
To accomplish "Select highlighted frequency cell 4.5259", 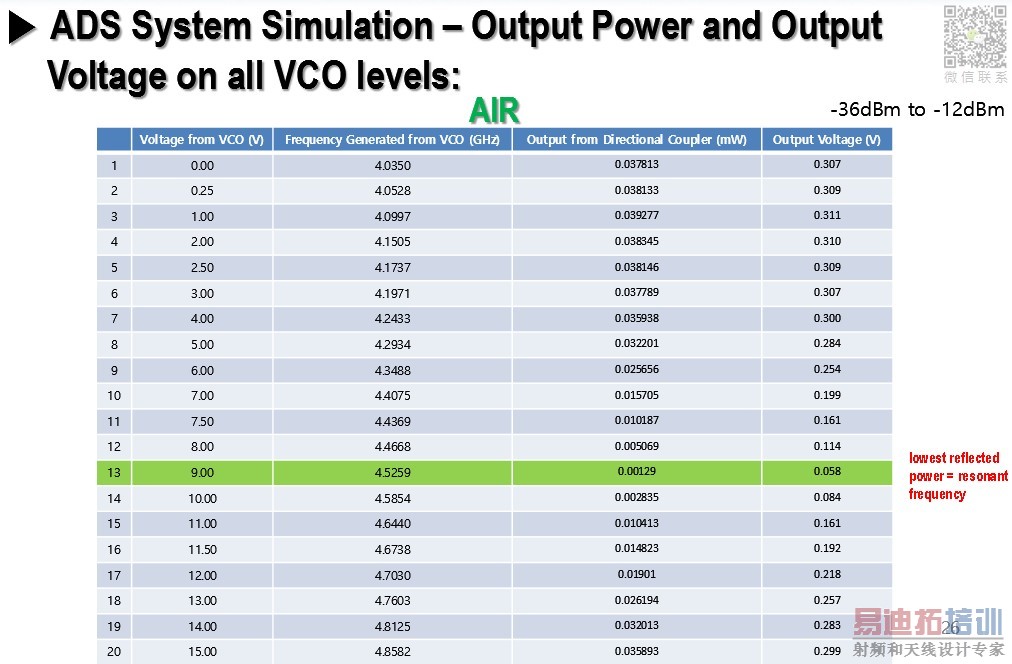I will (x=392, y=472).
